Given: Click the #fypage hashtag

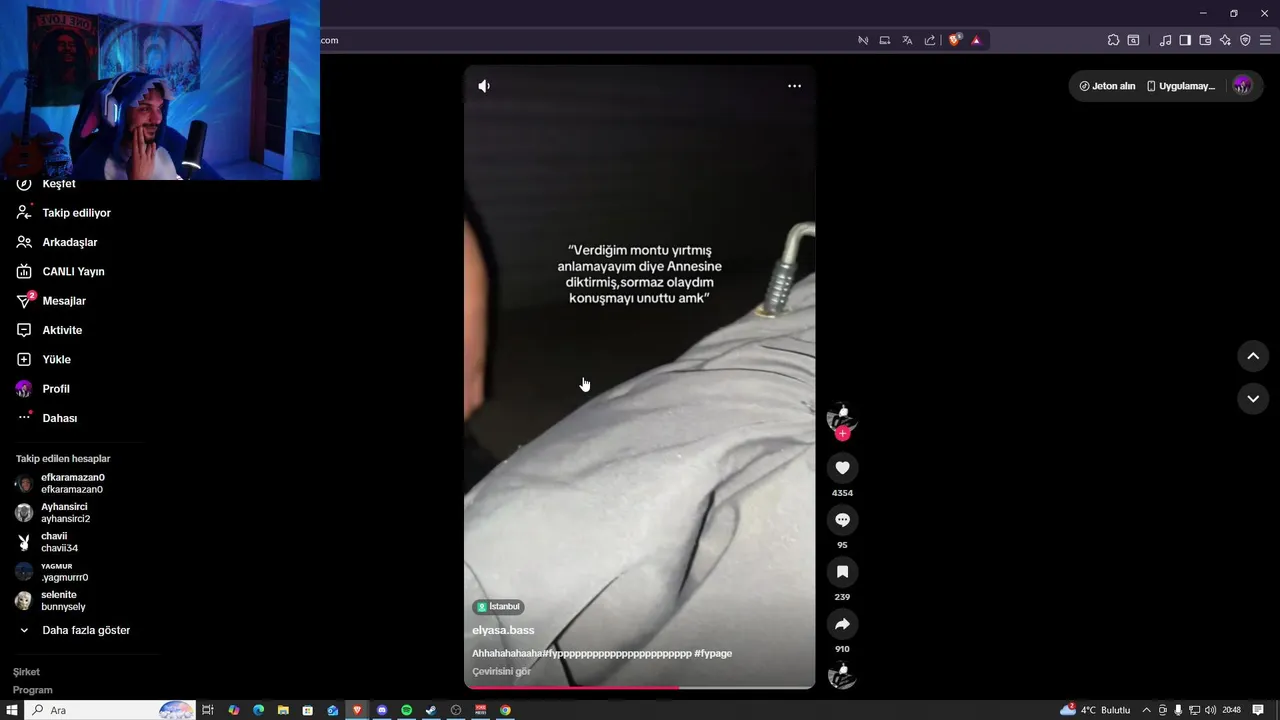Looking at the screenshot, I should click(x=713, y=653).
